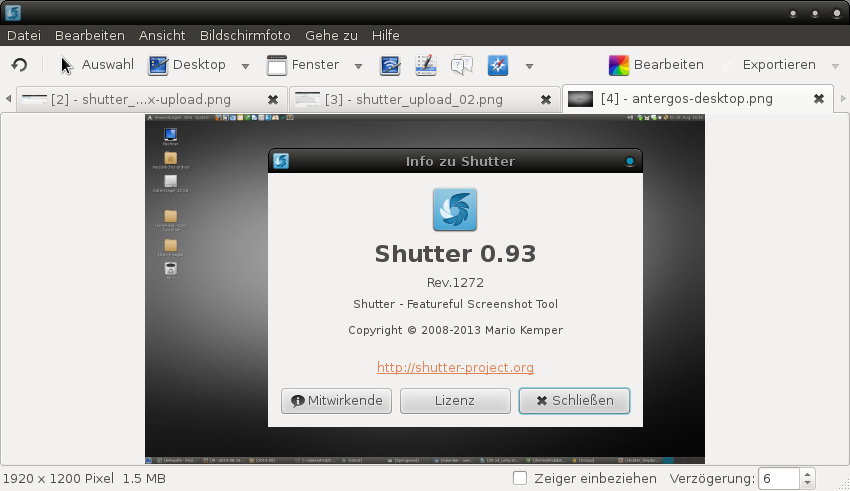This screenshot has width=850, height=491.
Task: Open the Gehe zu menu
Action: click(331, 35)
